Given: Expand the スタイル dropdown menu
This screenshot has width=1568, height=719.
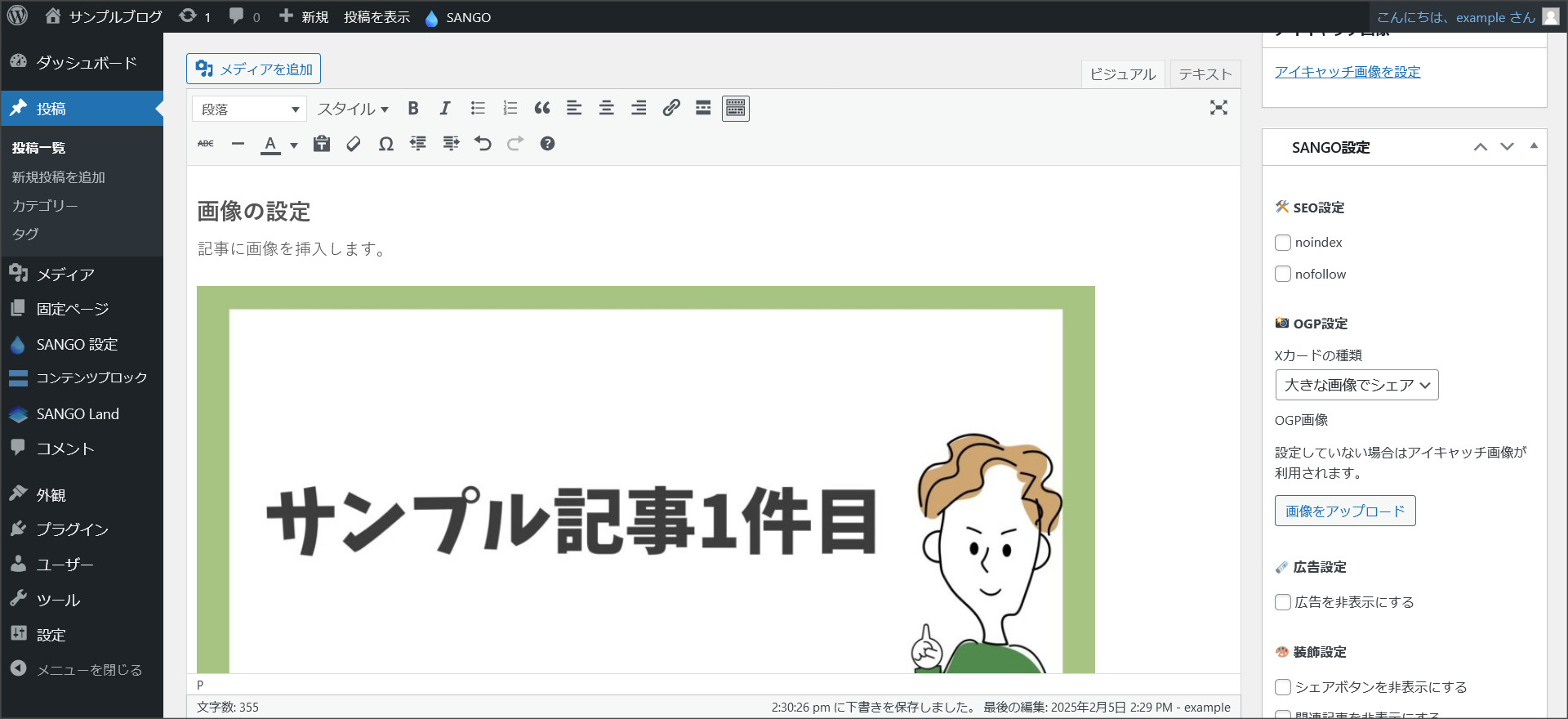Looking at the screenshot, I should click(353, 109).
